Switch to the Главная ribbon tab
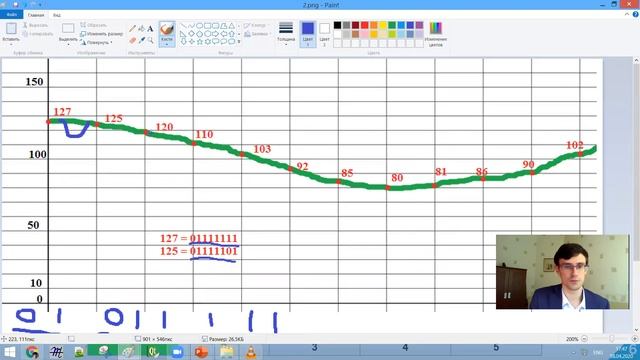Screen dimensions: 640x360 36,15
